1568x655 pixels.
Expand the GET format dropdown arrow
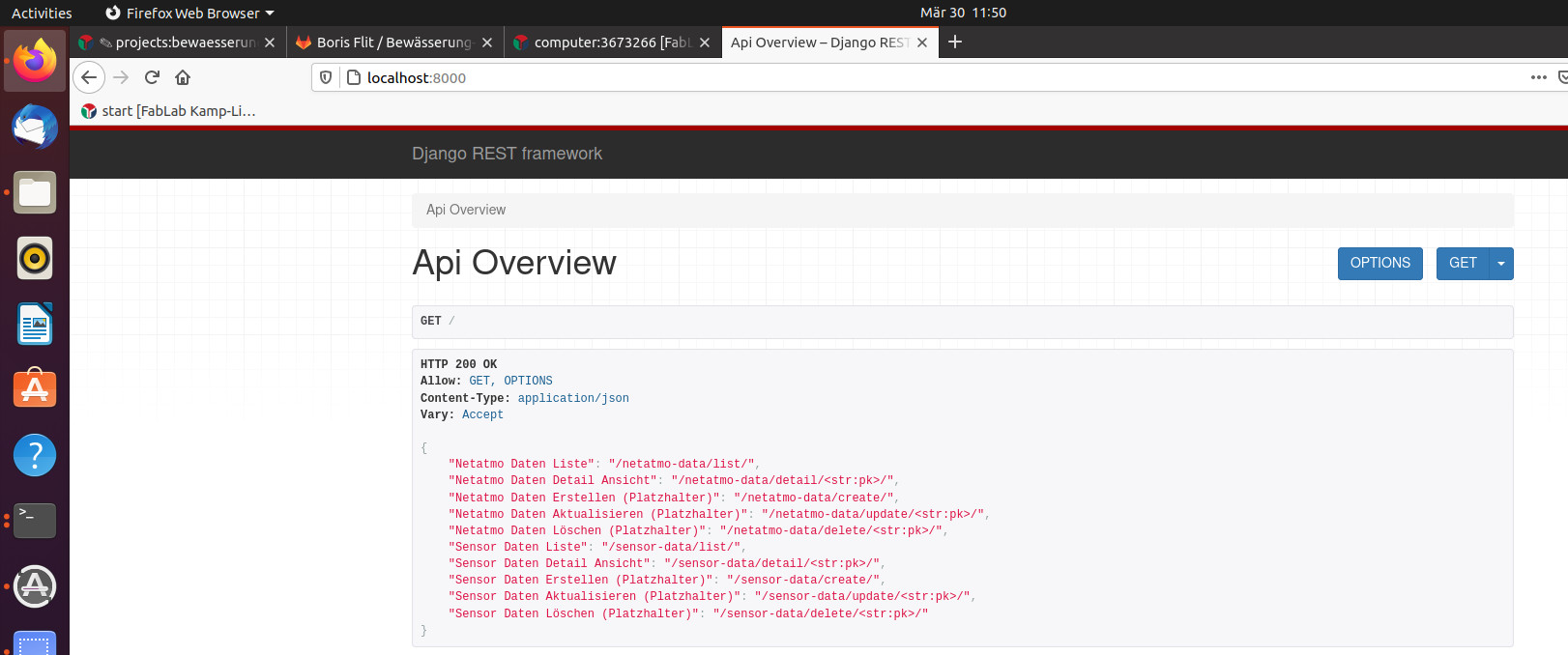[1501, 264]
